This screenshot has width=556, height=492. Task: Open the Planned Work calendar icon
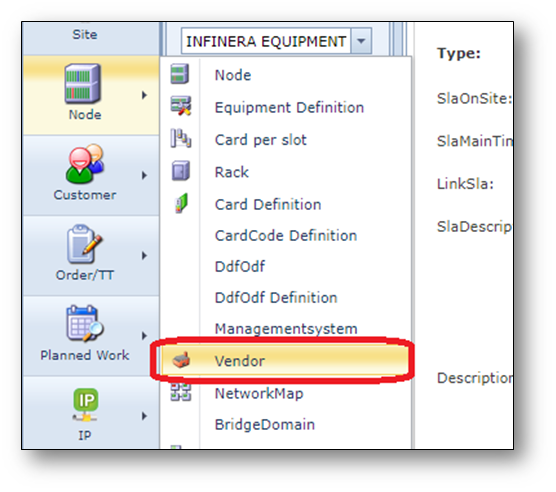pyautogui.click(x=84, y=324)
